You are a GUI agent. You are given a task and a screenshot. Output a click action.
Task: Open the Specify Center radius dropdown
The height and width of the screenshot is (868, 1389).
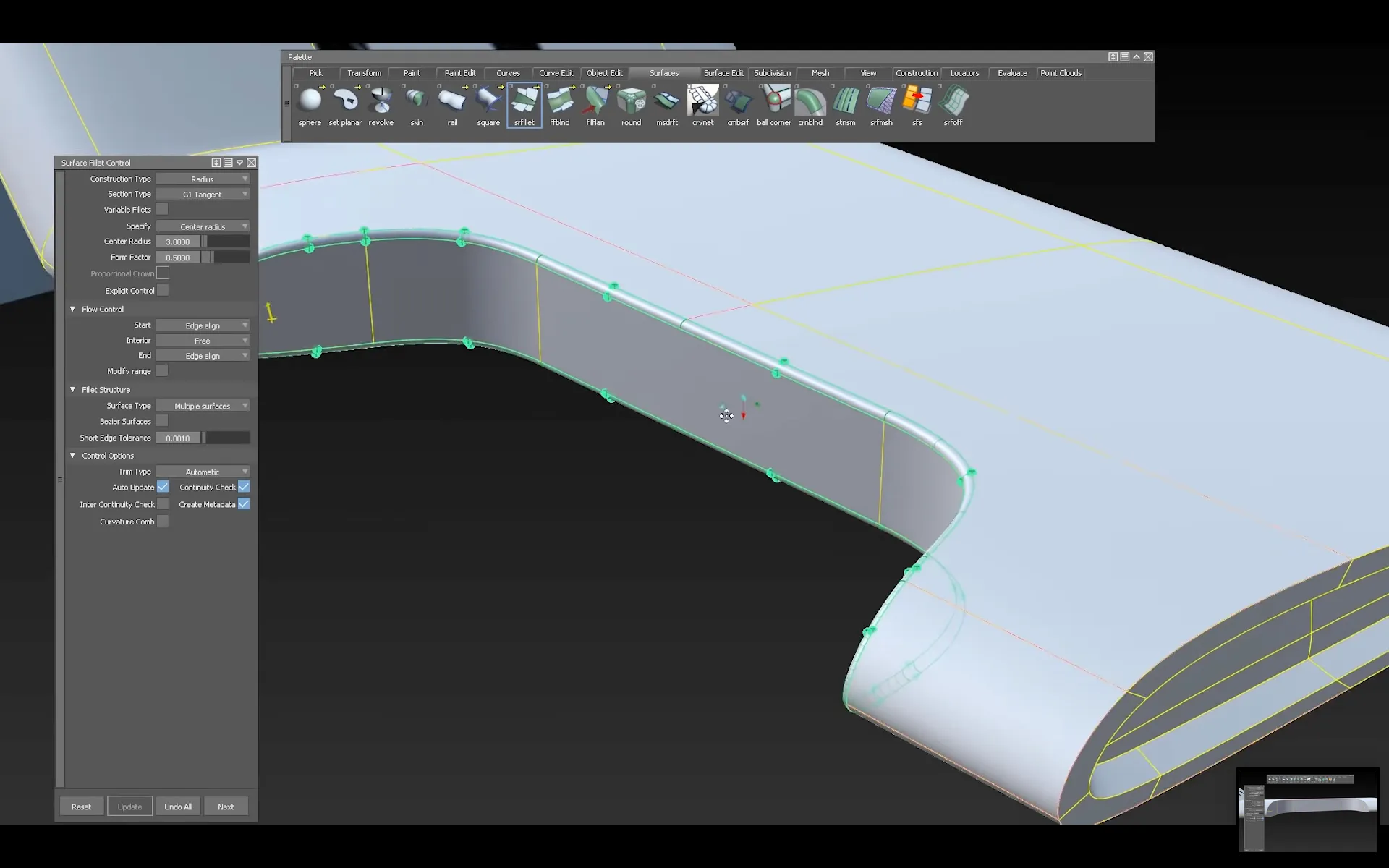[203, 226]
